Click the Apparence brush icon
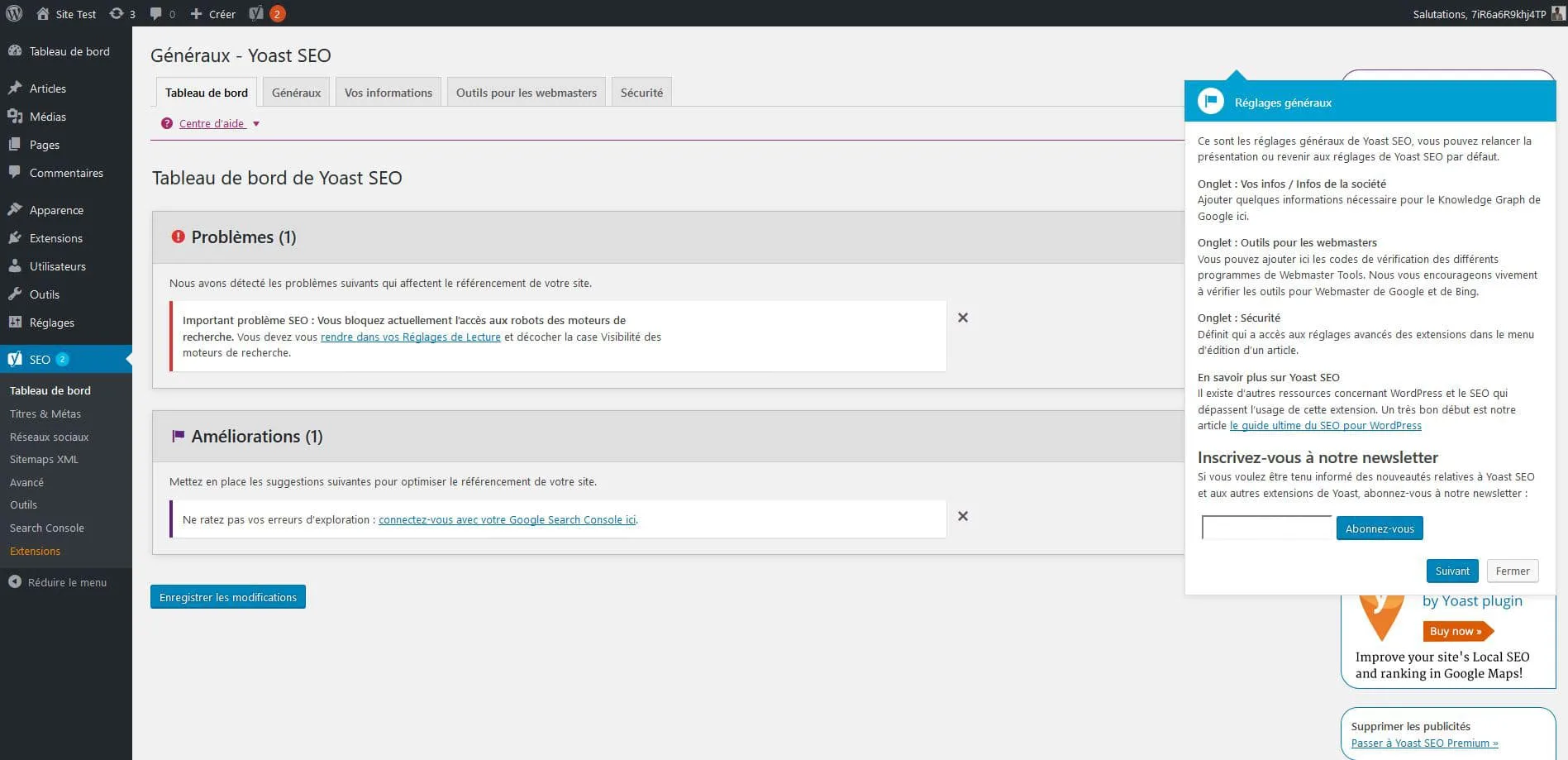This screenshot has height=760, width=1568. [15, 209]
